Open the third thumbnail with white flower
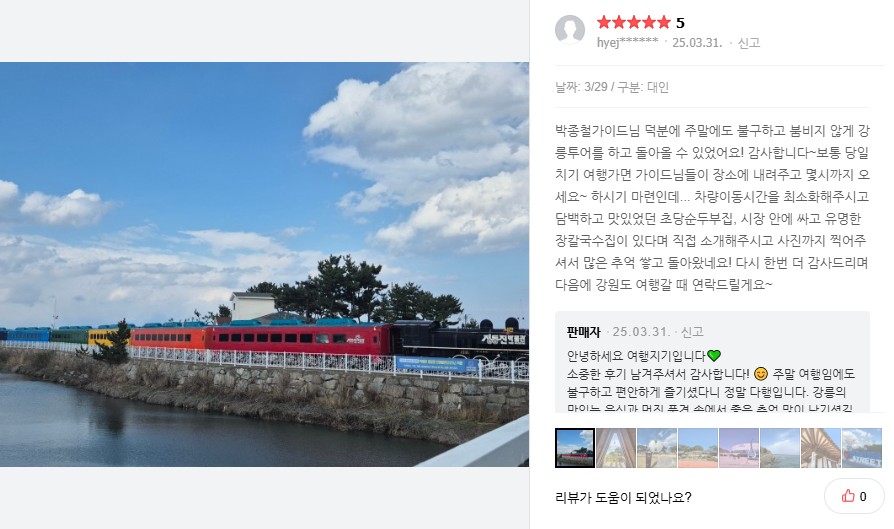The height and width of the screenshot is (529, 894). [657, 448]
